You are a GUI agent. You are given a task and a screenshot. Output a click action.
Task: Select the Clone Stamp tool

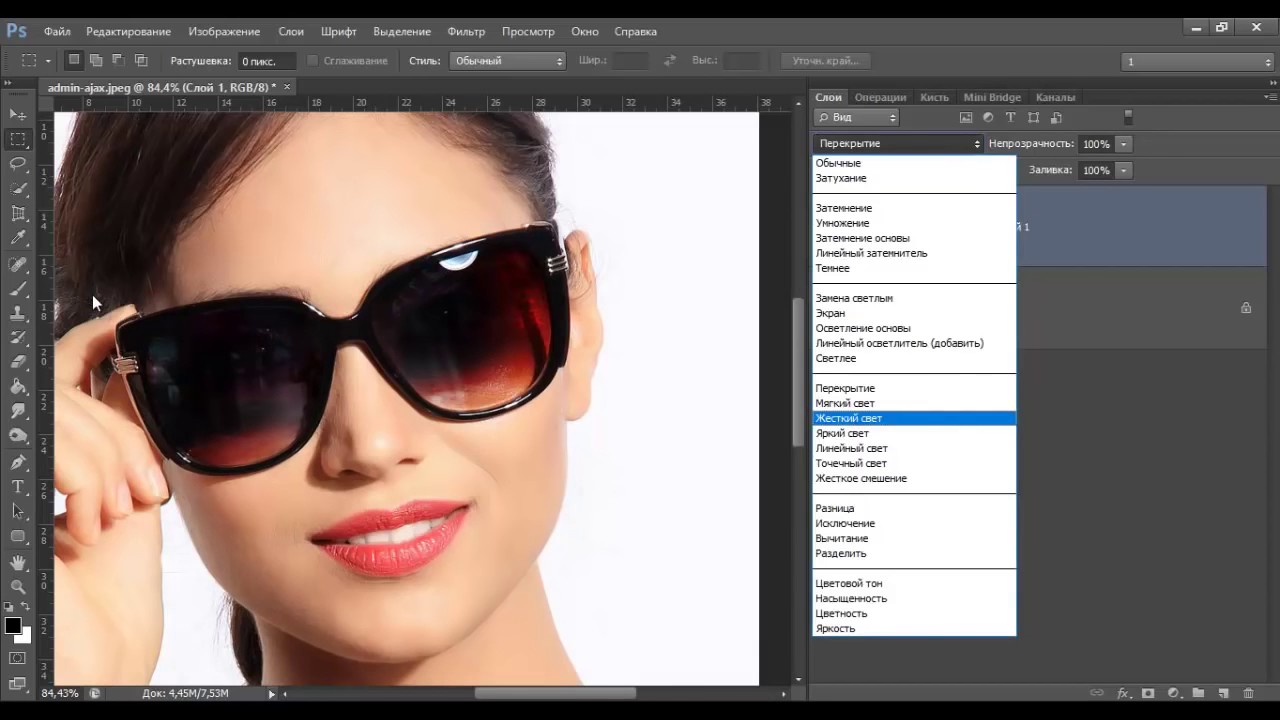click(x=18, y=313)
